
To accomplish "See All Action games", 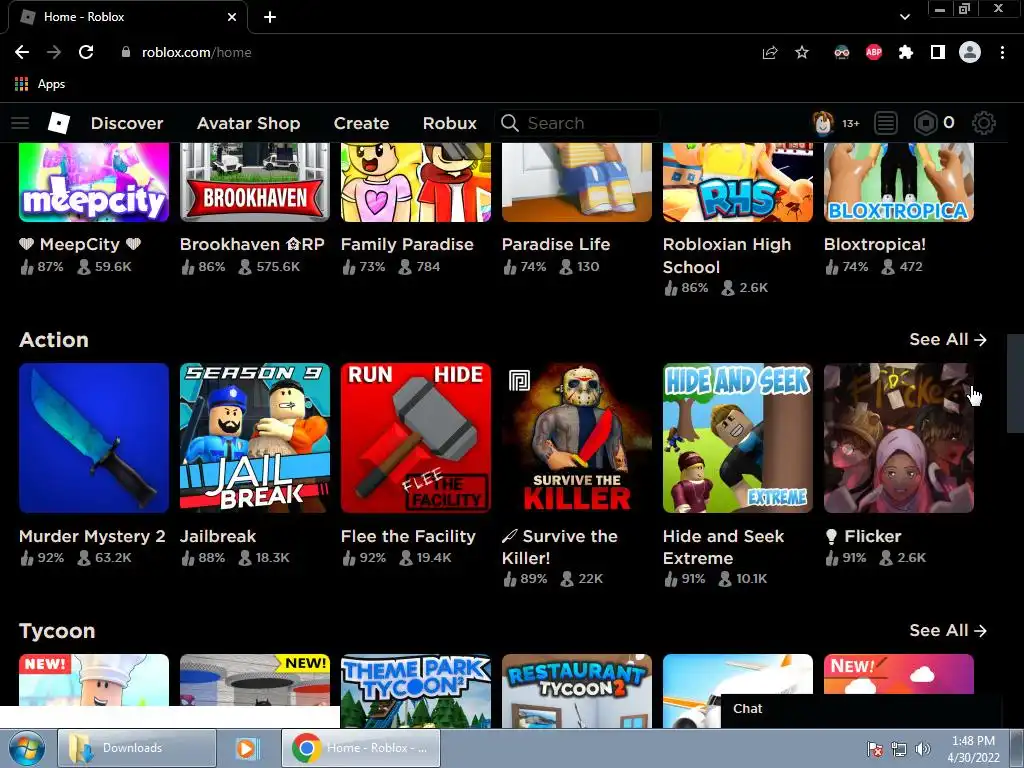I will [x=948, y=340].
